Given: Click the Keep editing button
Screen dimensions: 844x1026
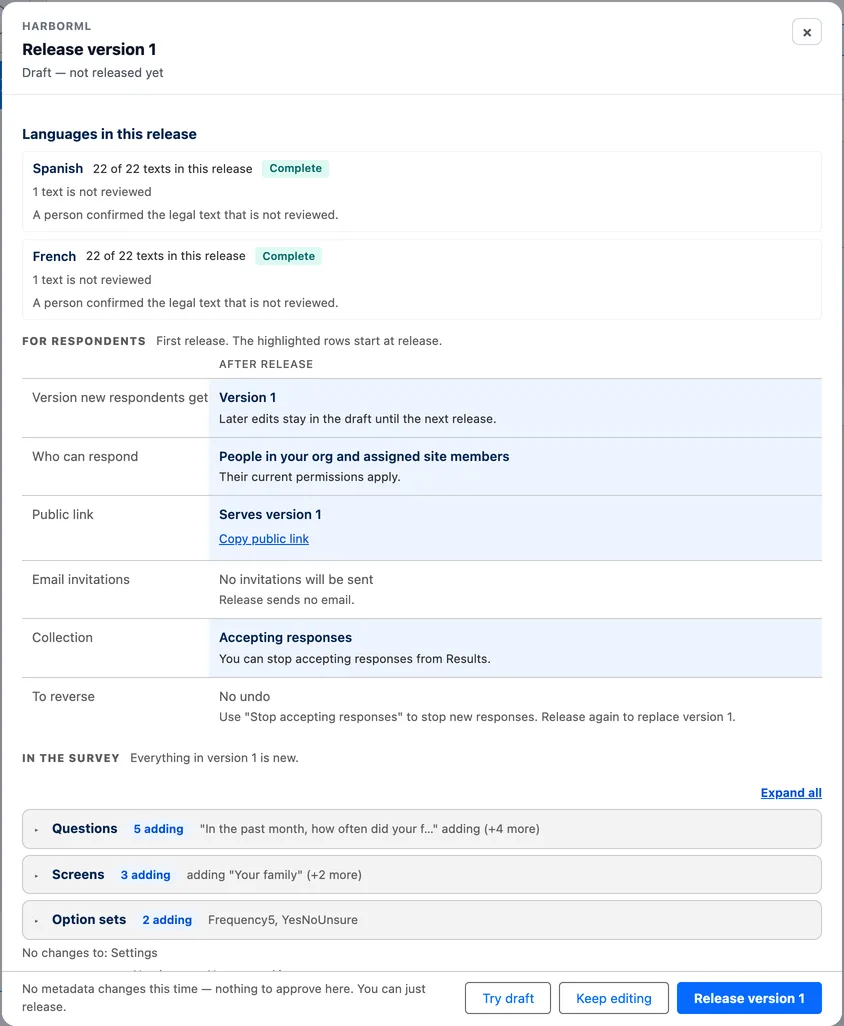Looking at the screenshot, I should 614,998.
